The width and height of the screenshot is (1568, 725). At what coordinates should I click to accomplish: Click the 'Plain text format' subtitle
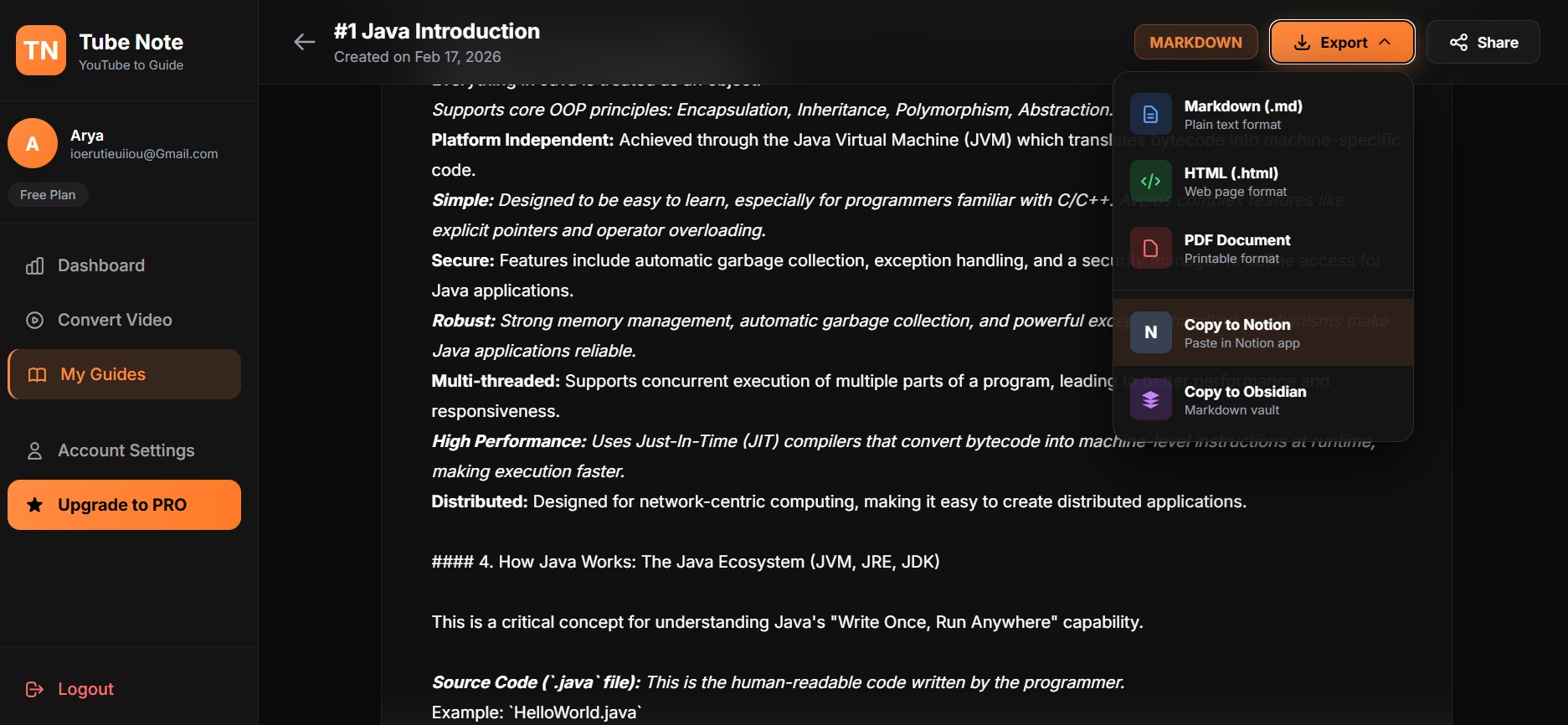coord(1232,125)
